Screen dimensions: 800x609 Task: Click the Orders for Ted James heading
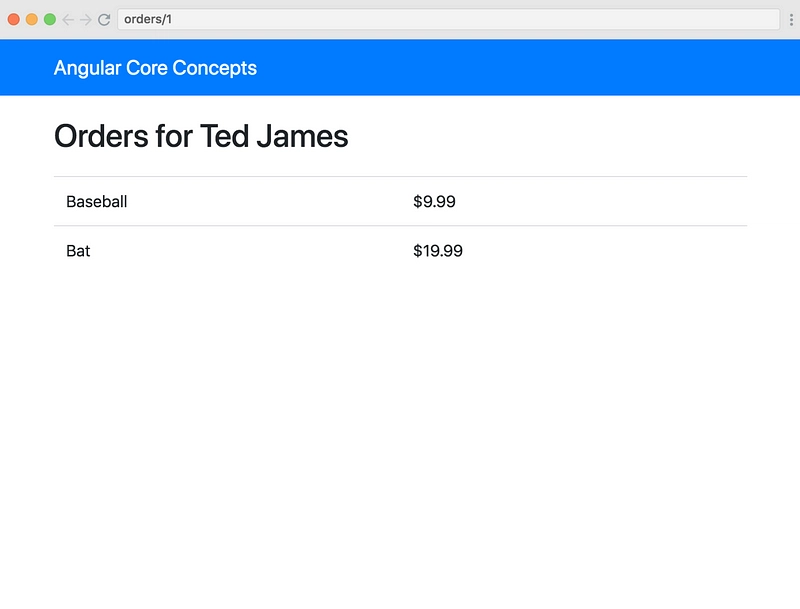201,136
